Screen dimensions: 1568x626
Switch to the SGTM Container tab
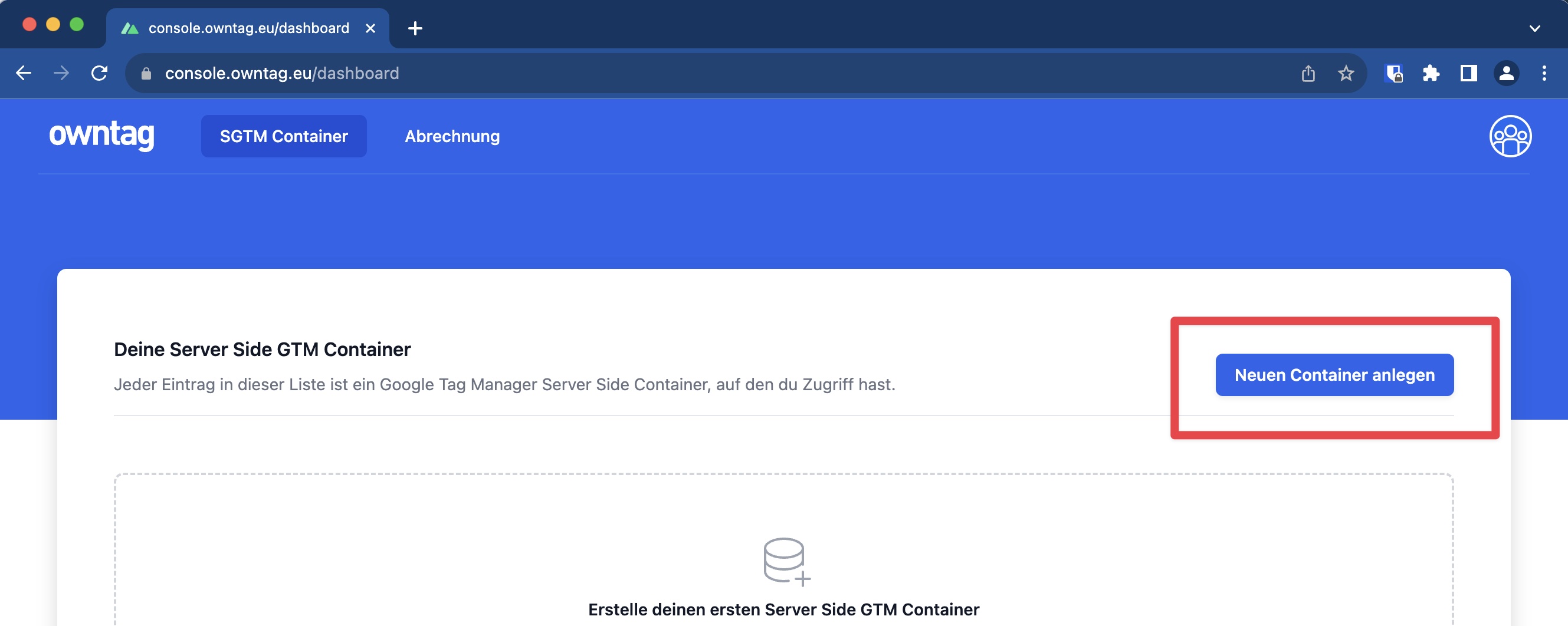pyautogui.click(x=284, y=136)
